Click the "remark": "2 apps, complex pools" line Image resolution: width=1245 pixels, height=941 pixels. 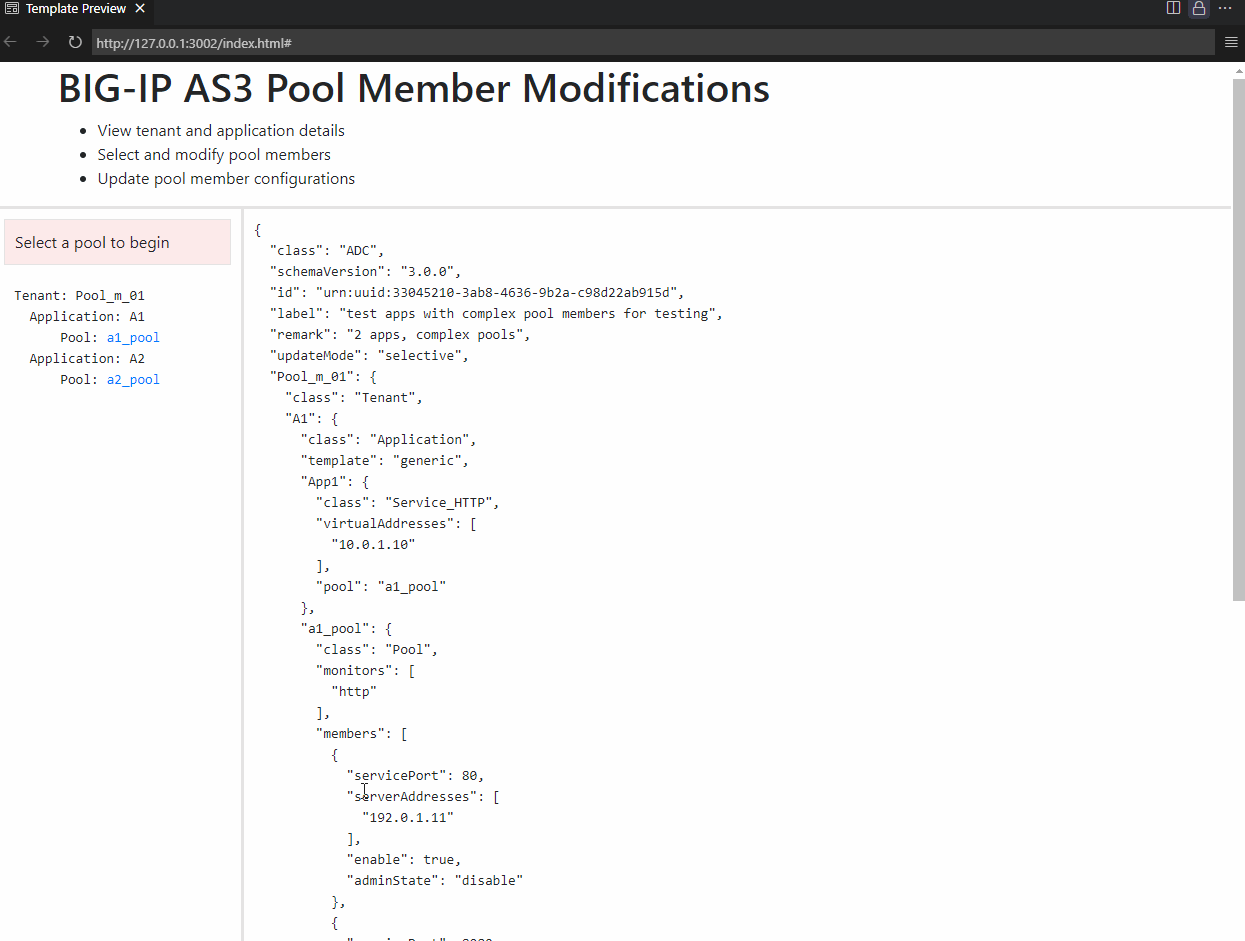400,335
